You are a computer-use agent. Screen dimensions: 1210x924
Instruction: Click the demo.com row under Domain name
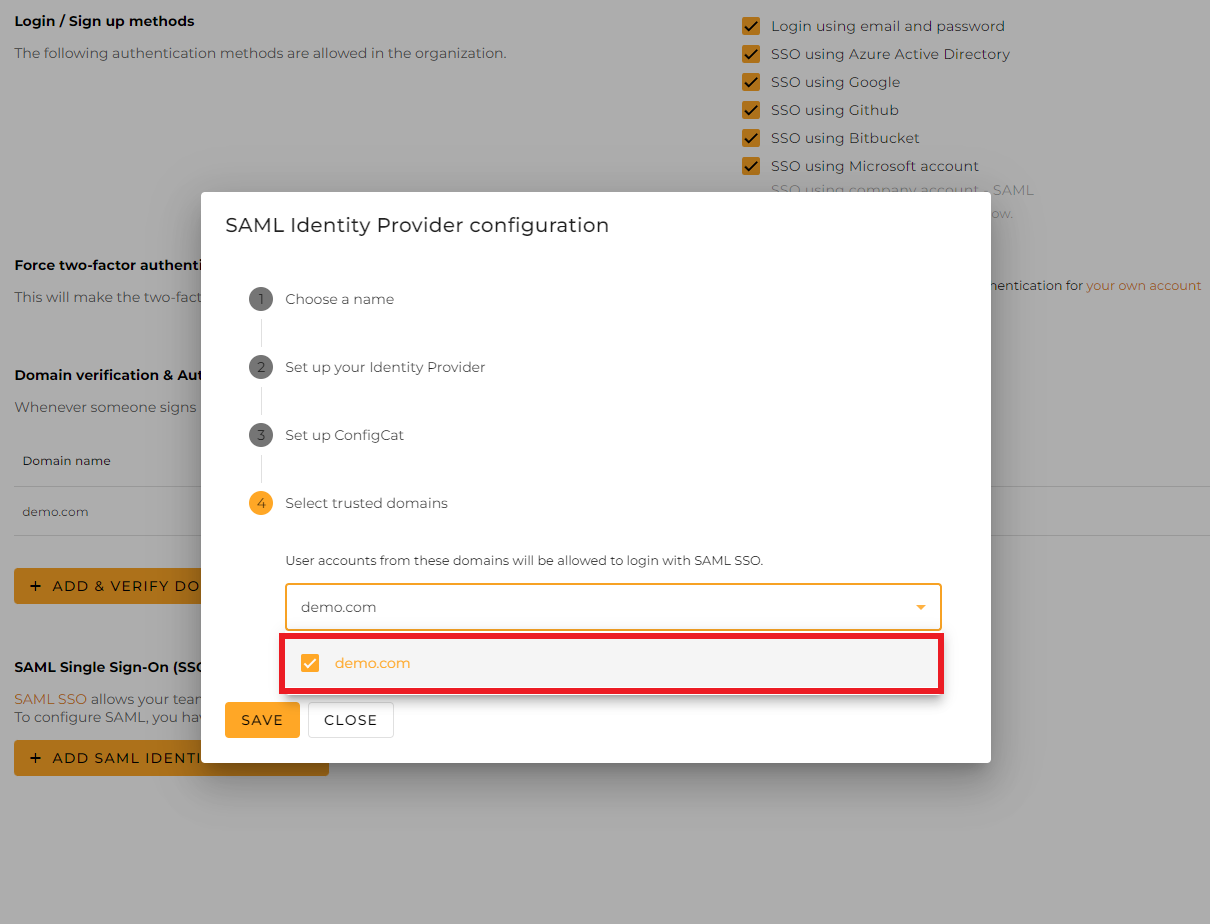point(55,511)
